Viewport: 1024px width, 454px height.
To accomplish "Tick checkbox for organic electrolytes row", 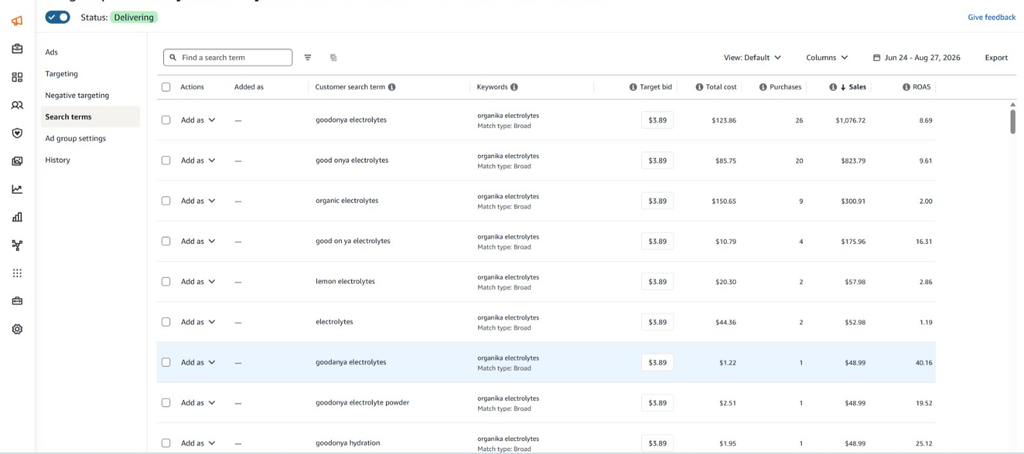I will coord(166,201).
